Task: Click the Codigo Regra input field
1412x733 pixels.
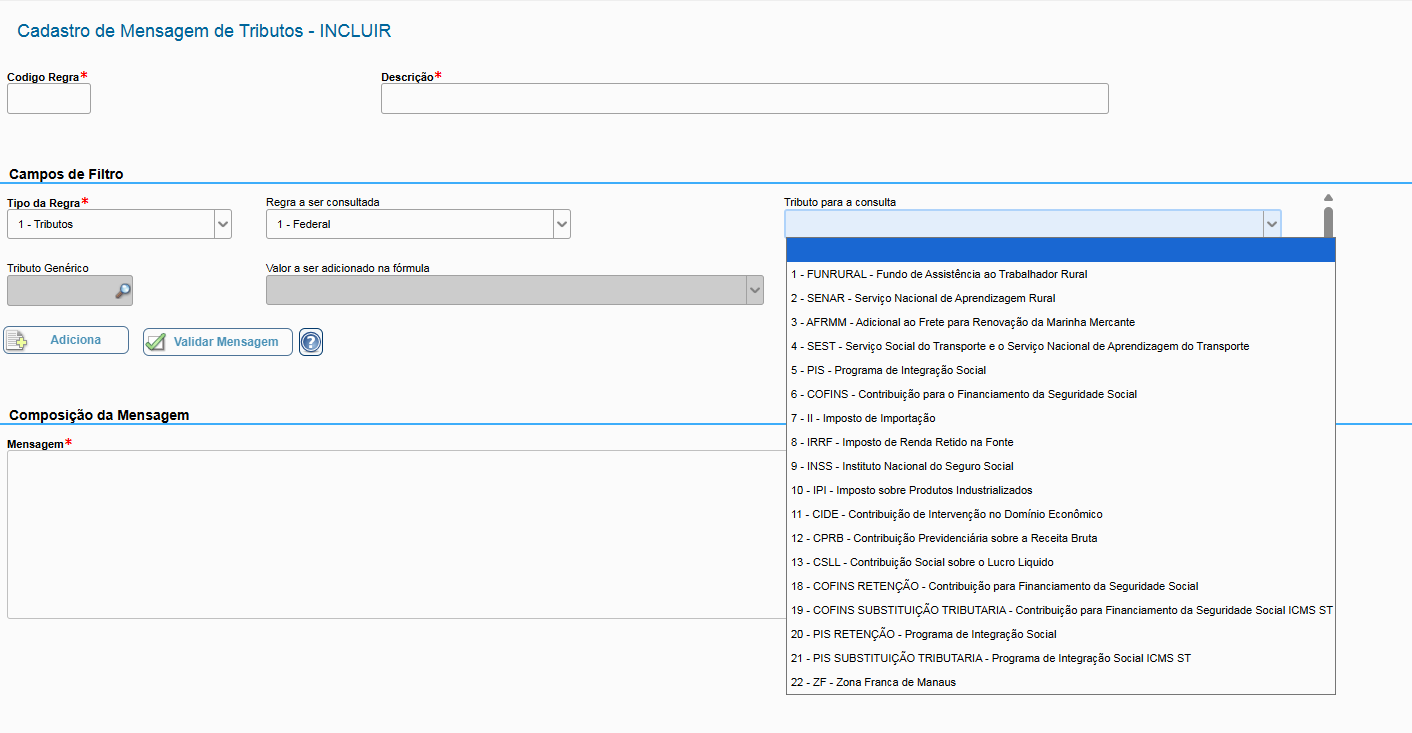Action: click(49, 99)
